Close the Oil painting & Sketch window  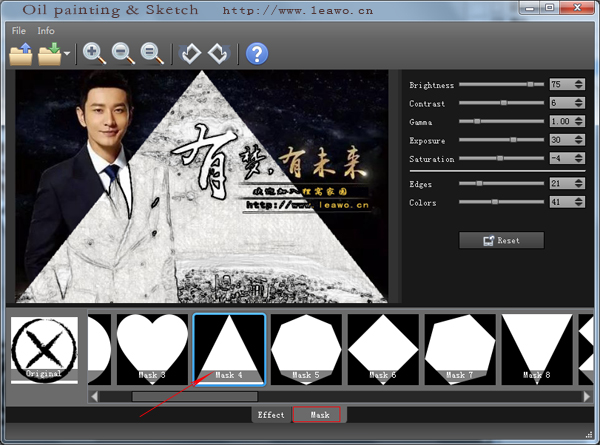[x=577, y=8]
